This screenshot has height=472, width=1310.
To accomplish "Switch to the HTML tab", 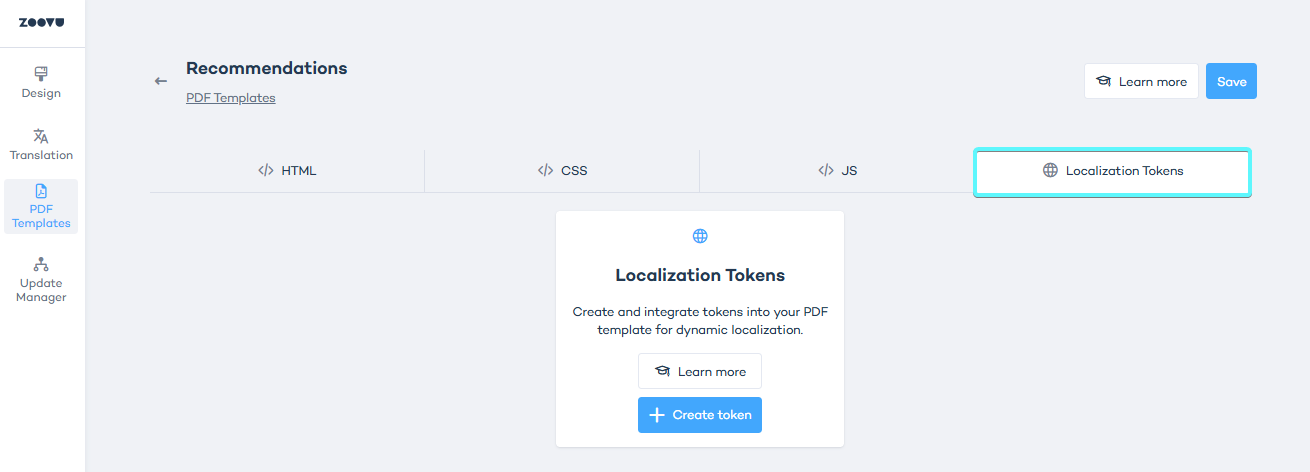I will point(287,171).
